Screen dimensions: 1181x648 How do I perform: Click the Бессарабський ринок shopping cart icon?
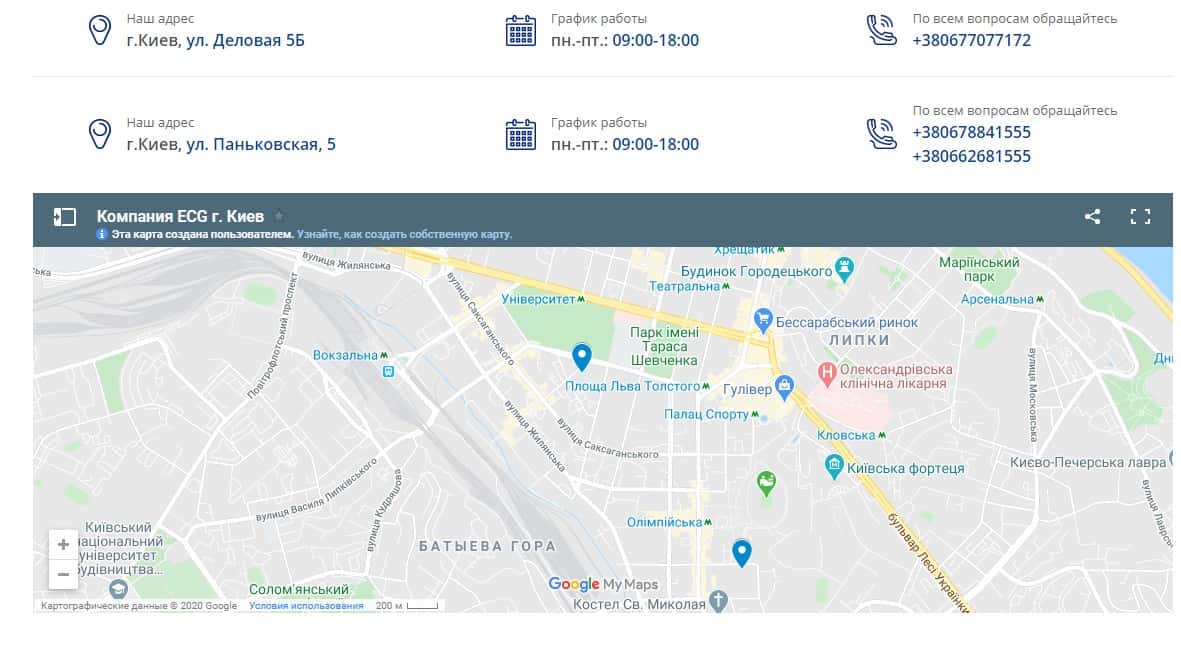tap(763, 320)
